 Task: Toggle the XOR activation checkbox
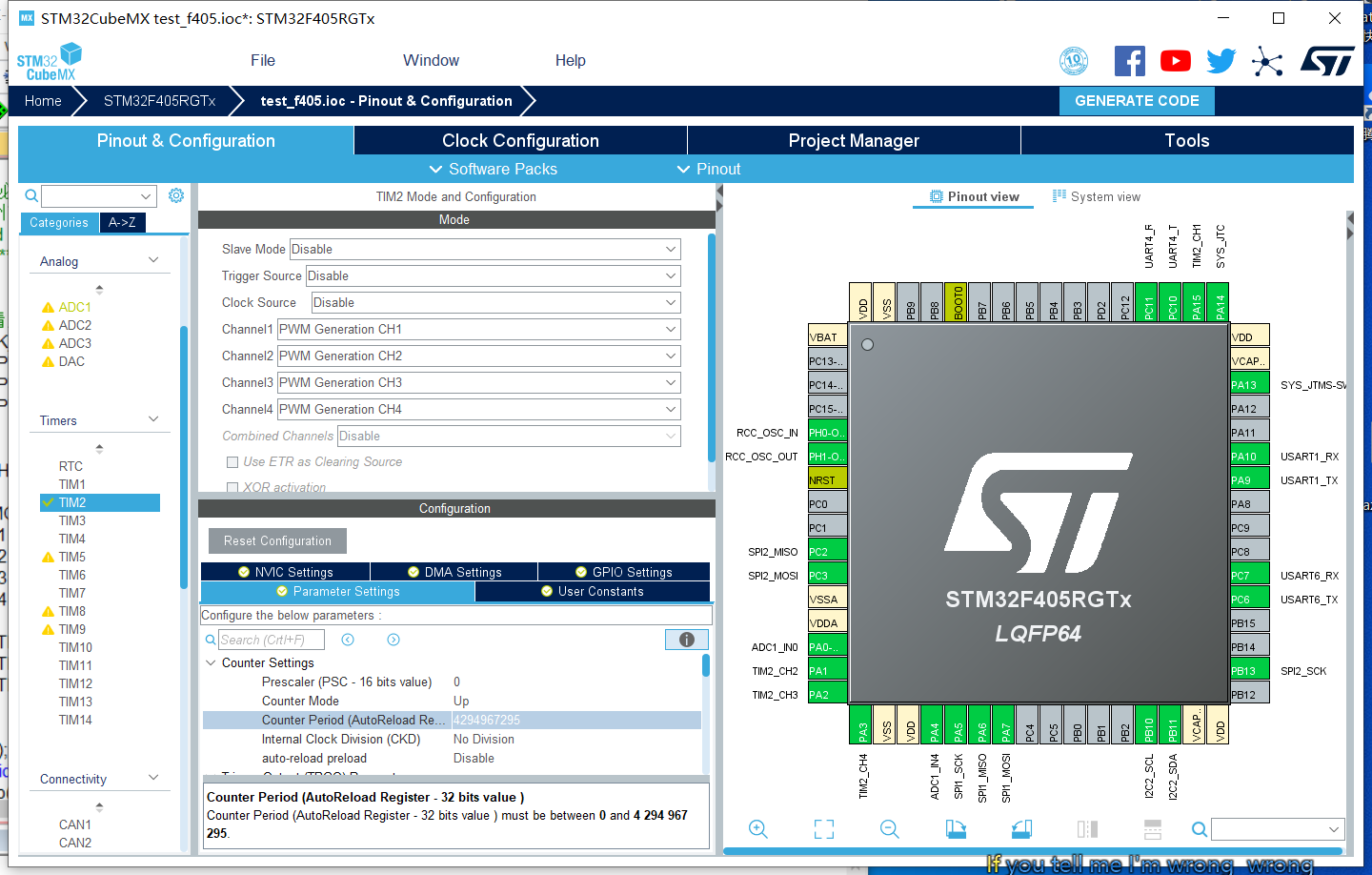click(232, 485)
